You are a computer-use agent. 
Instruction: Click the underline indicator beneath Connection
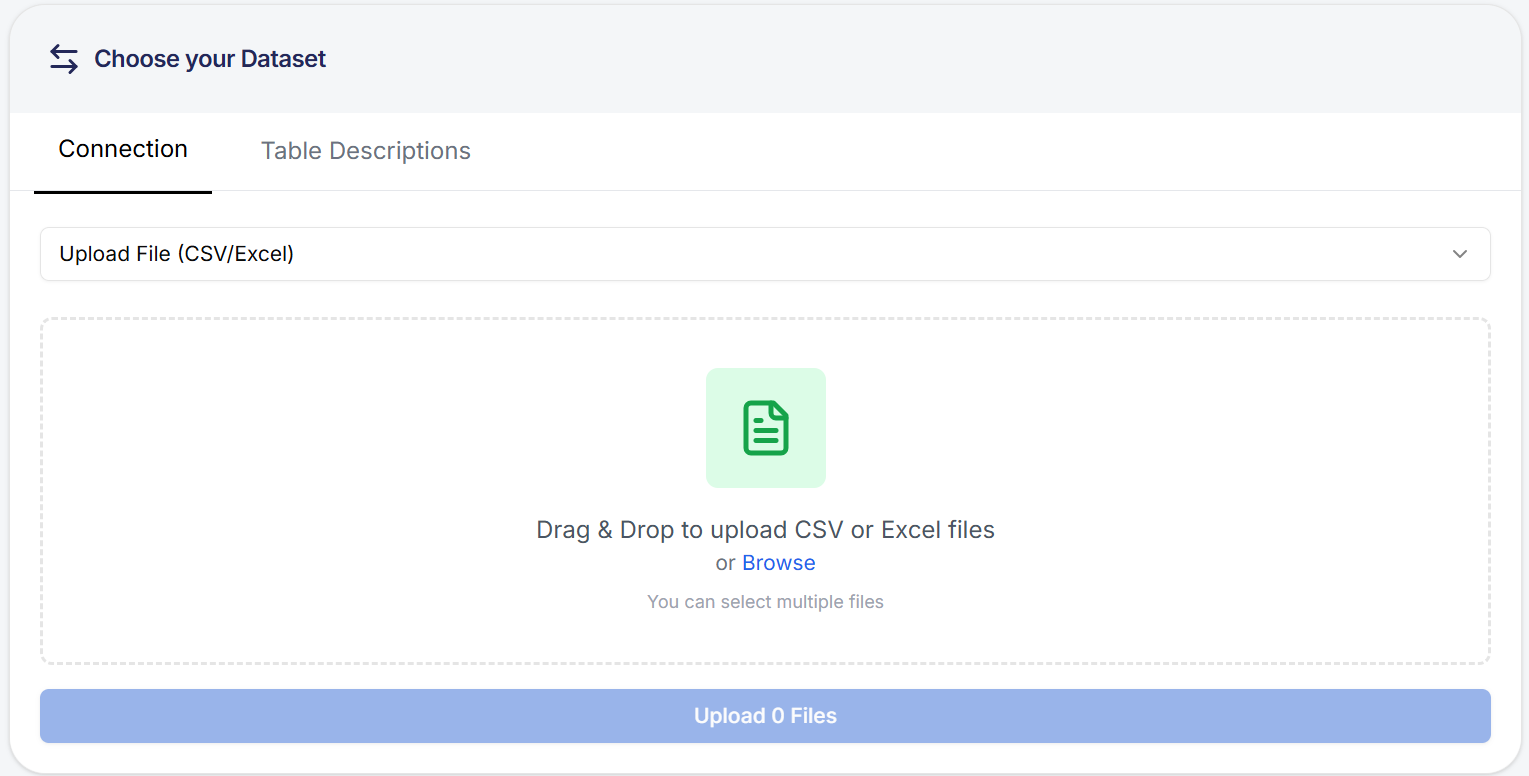[123, 192]
